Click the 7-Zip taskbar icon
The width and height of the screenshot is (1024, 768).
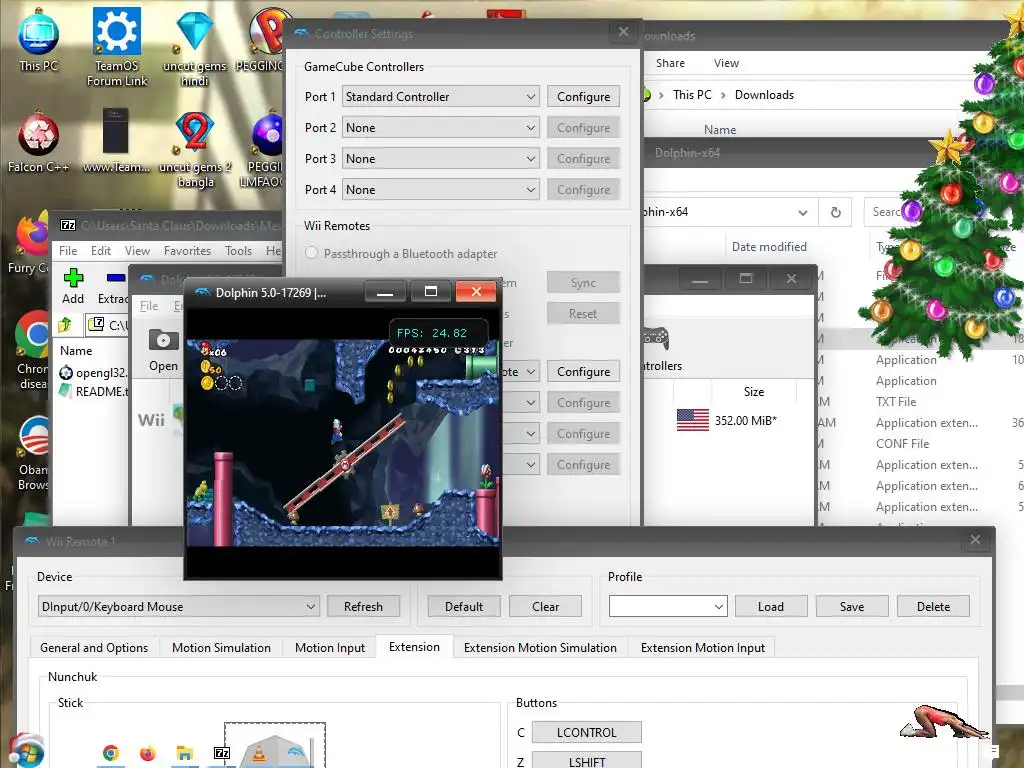pyautogui.click(x=222, y=754)
